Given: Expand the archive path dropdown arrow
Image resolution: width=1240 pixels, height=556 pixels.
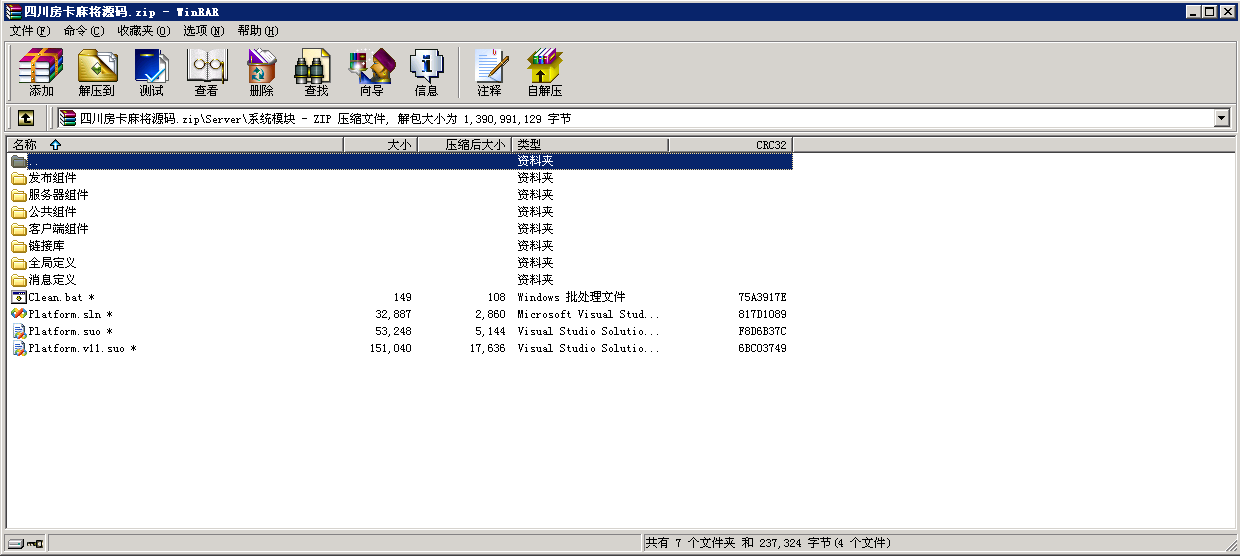Looking at the screenshot, I should point(1221,118).
